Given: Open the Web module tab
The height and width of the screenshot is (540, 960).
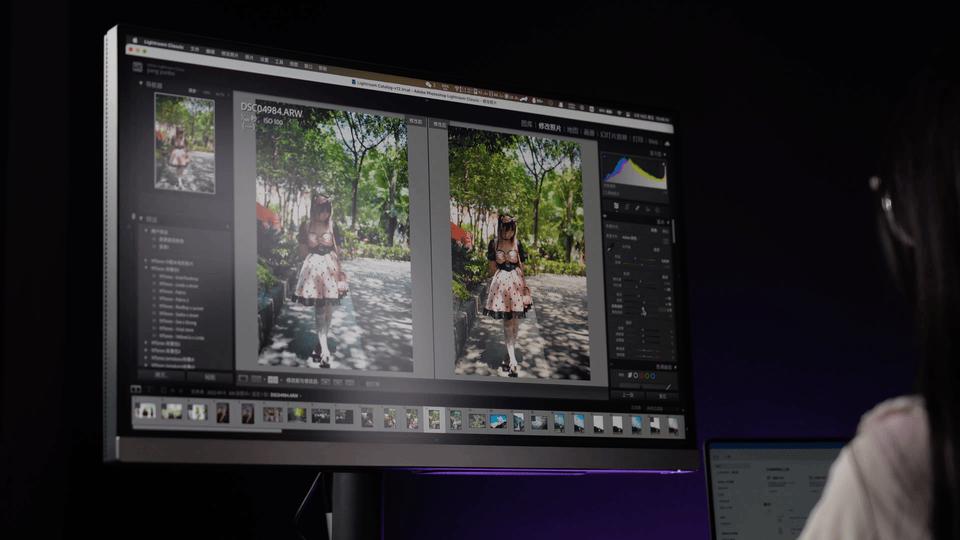Looking at the screenshot, I should tap(653, 141).
